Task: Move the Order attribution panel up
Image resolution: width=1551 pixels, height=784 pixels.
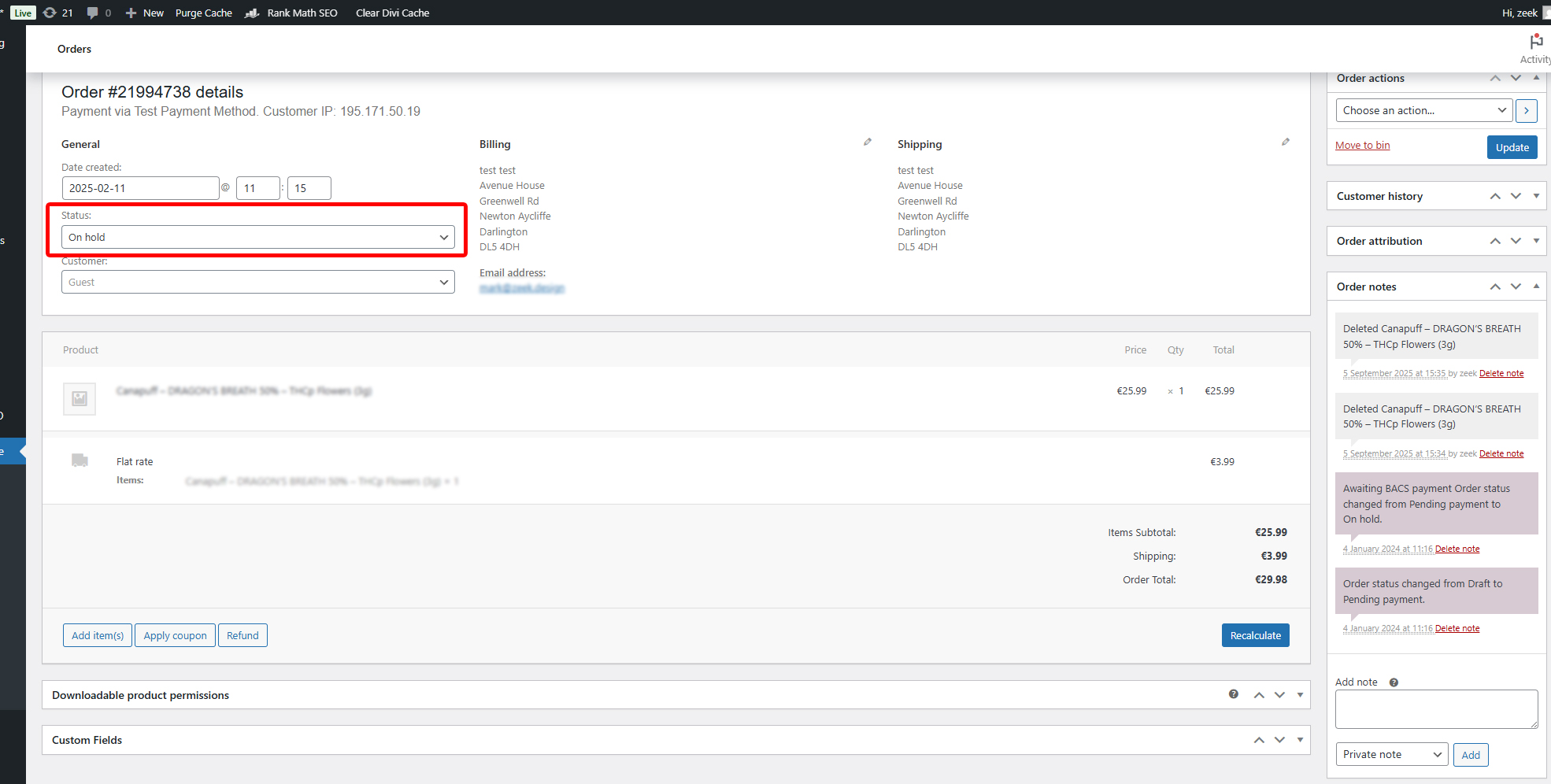Action: coord(1495,241)
